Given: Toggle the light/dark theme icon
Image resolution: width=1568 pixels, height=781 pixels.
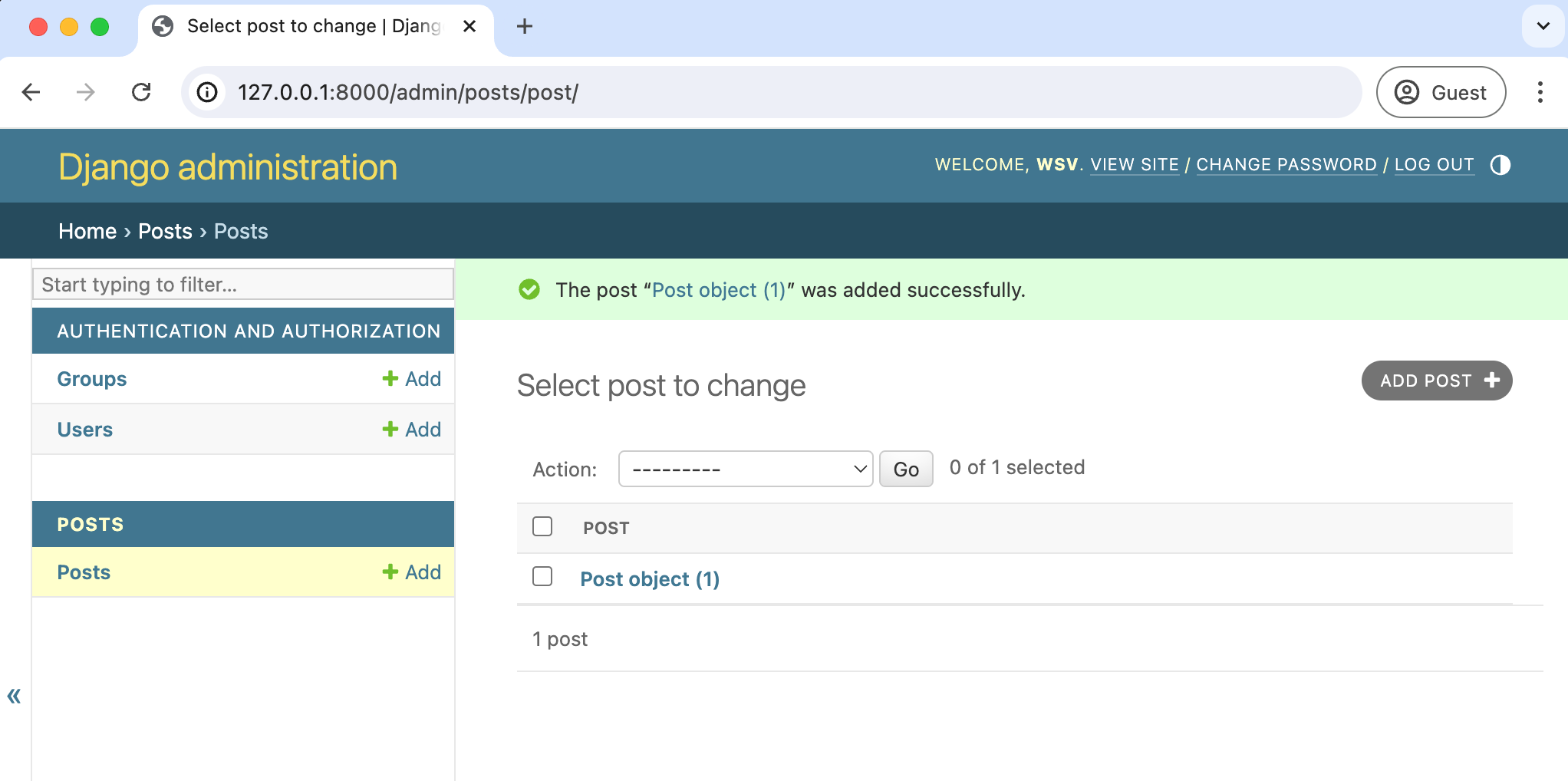Looking at the screenshot, I should (1500, 165).
